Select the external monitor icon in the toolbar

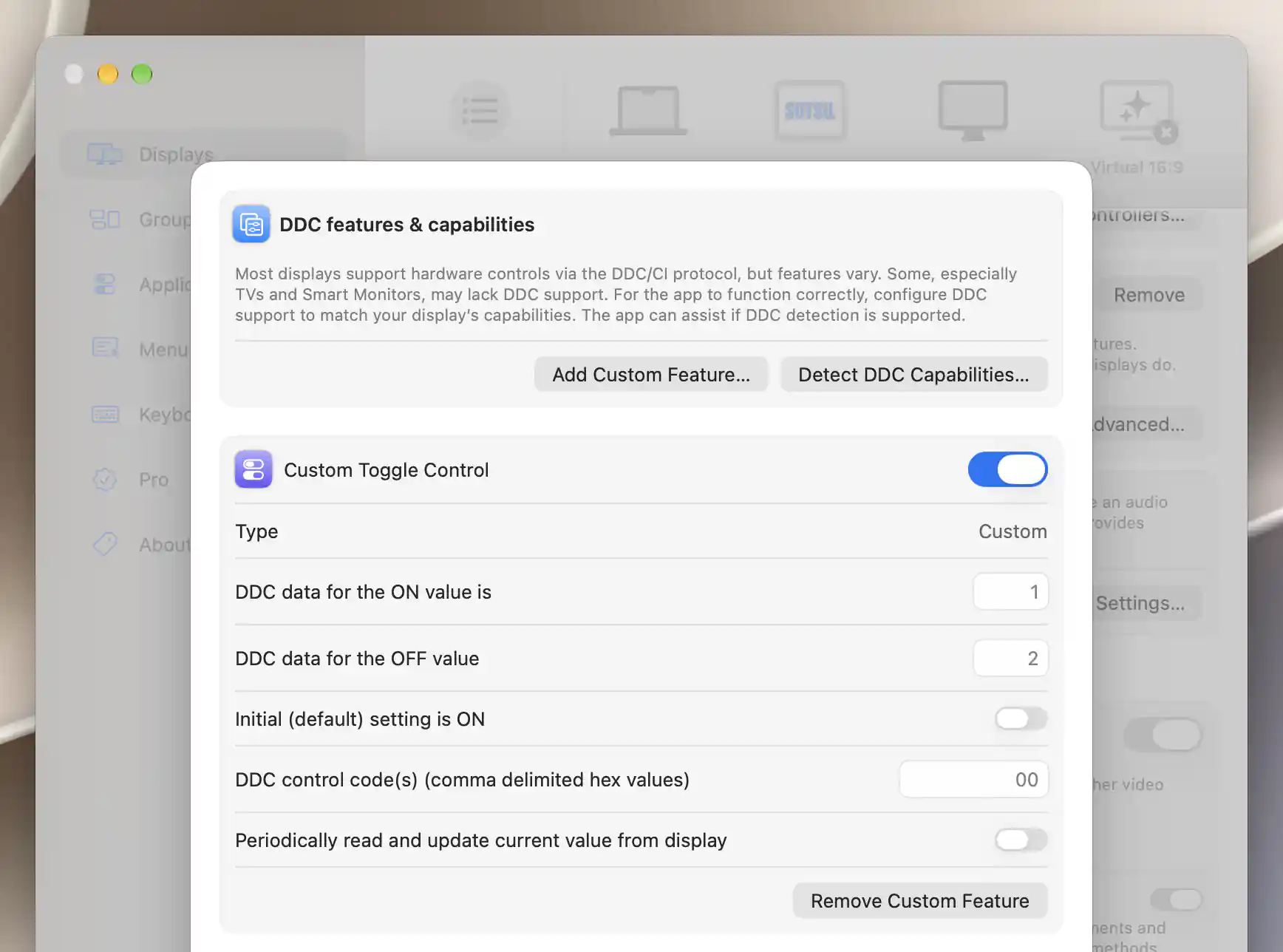973,111
